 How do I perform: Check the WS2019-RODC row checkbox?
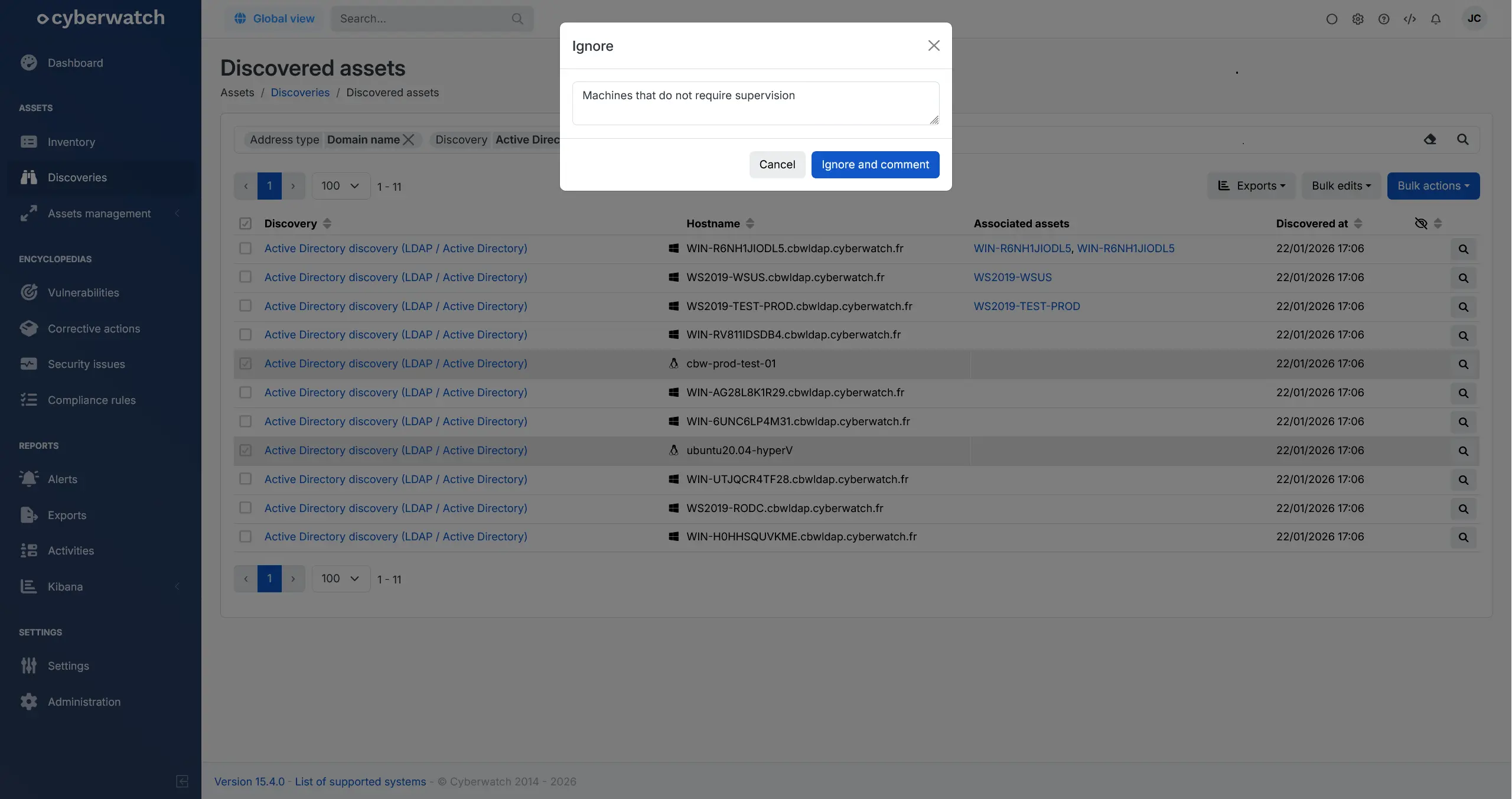point(245,508)
